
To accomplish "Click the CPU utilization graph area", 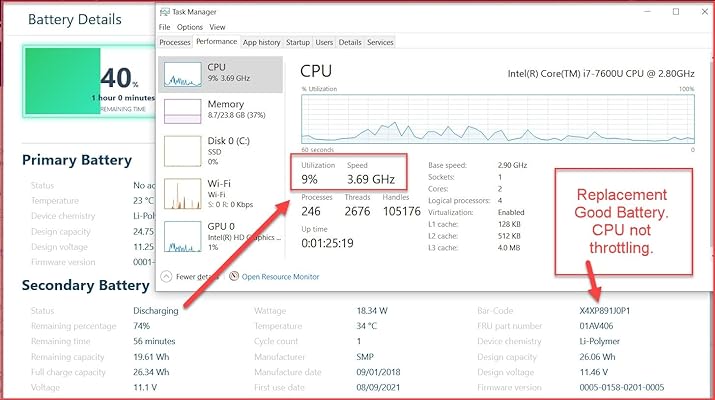I will point(498,119).
